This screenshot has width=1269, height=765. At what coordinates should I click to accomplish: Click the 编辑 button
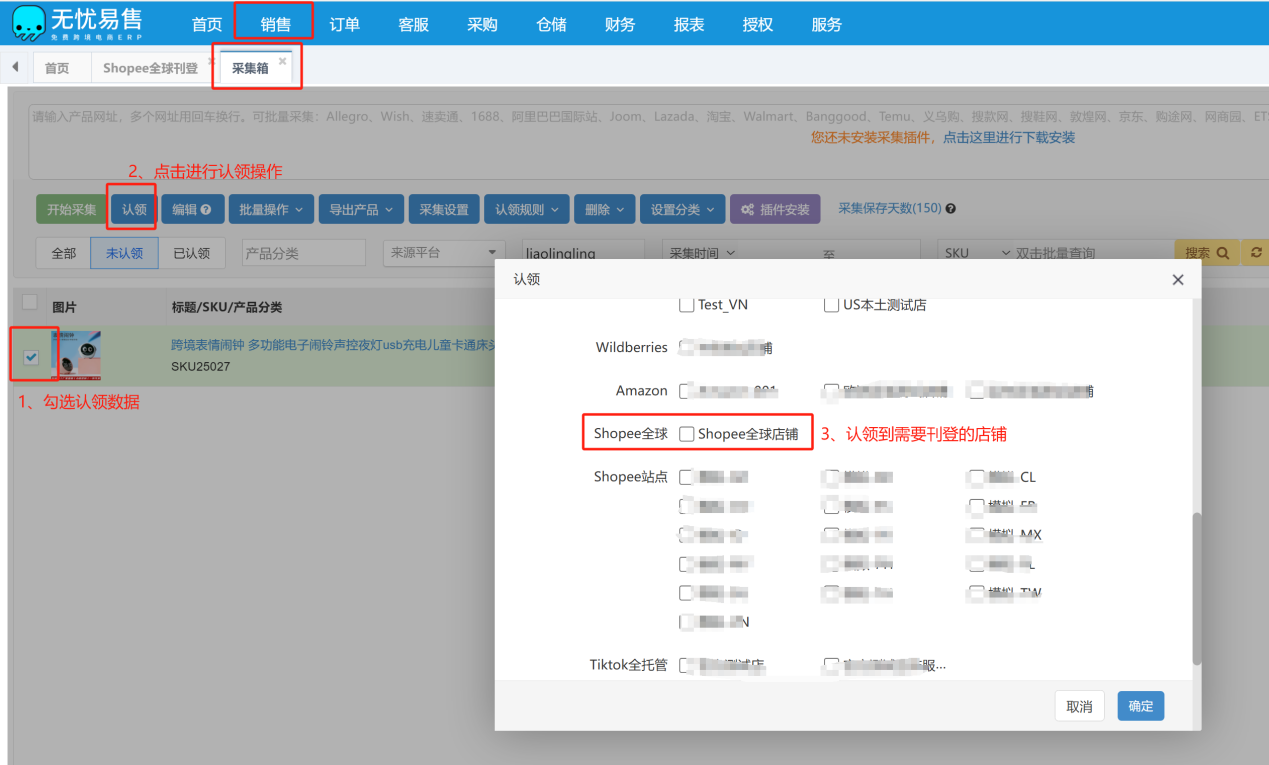192,210
